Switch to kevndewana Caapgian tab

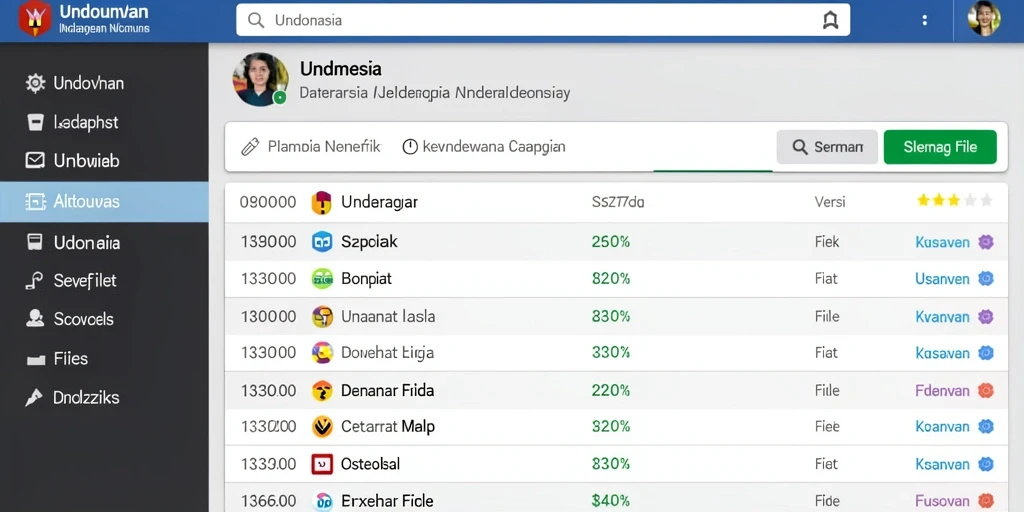point(484,146)
